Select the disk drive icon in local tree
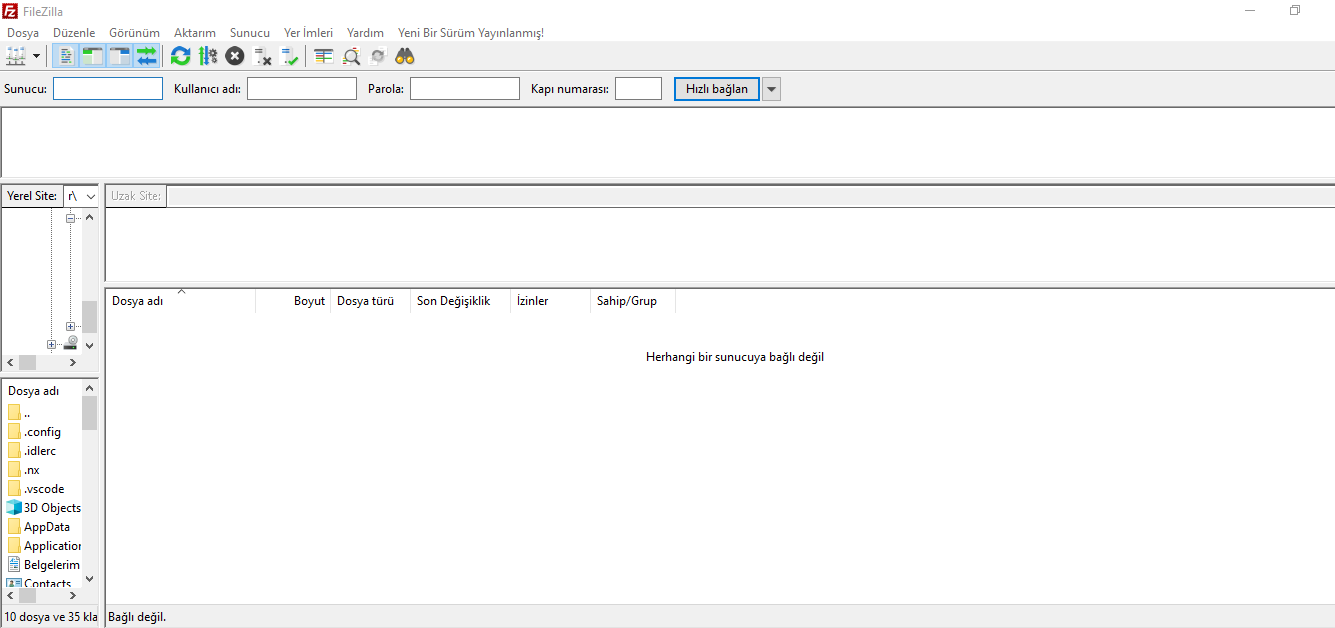1335x628 pixels. click(71, 343)
